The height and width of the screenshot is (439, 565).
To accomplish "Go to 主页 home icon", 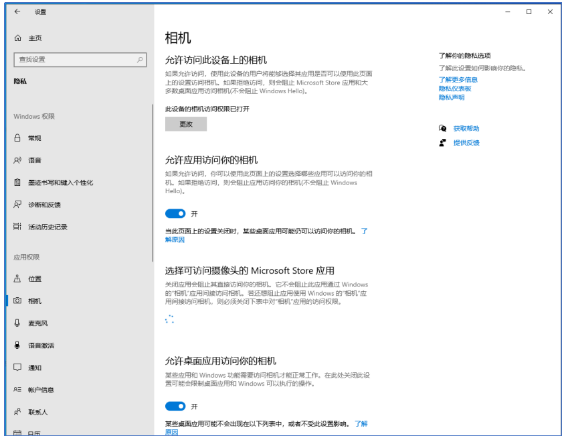I will (x=18, y=38).
